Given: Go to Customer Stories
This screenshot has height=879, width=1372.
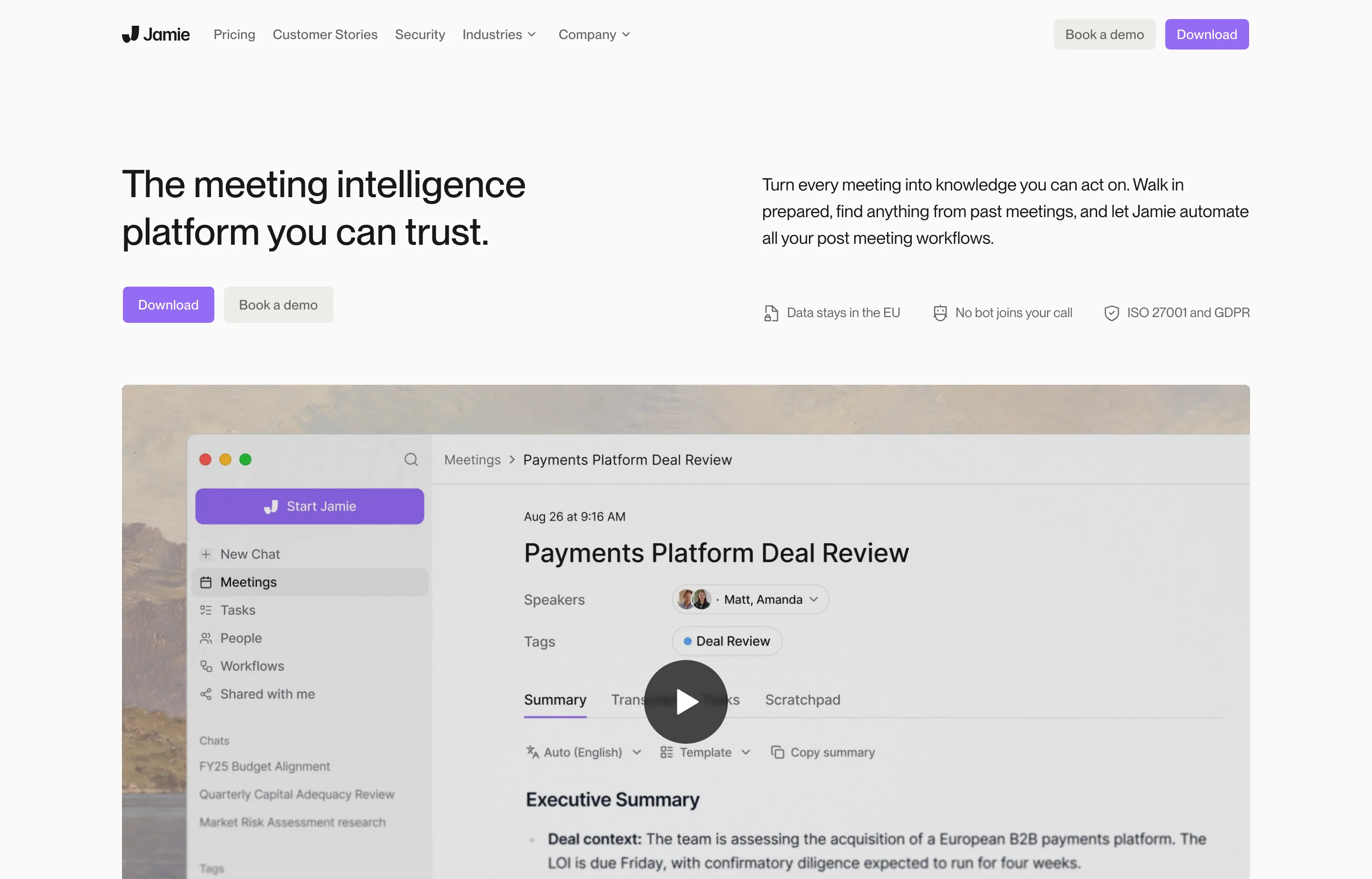Looking at the screenshot, I should pyautogui.click(x=325, y=34).
